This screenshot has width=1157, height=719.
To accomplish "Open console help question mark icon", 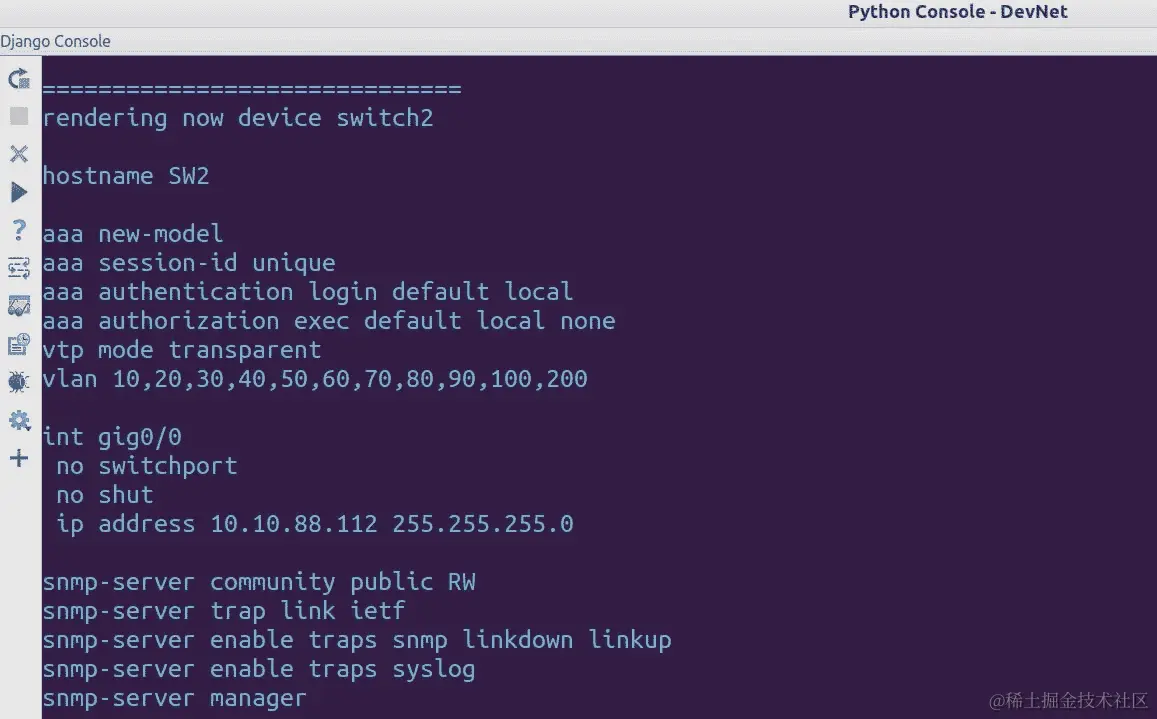I will [19, 230].
